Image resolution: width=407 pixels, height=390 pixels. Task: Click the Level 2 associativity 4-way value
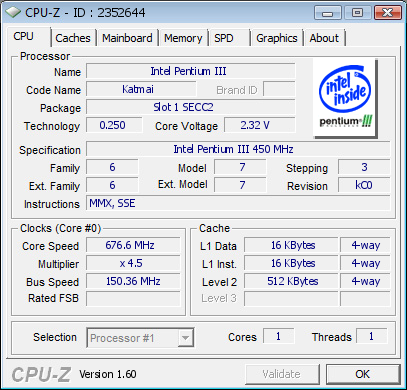tap(365, 281)
